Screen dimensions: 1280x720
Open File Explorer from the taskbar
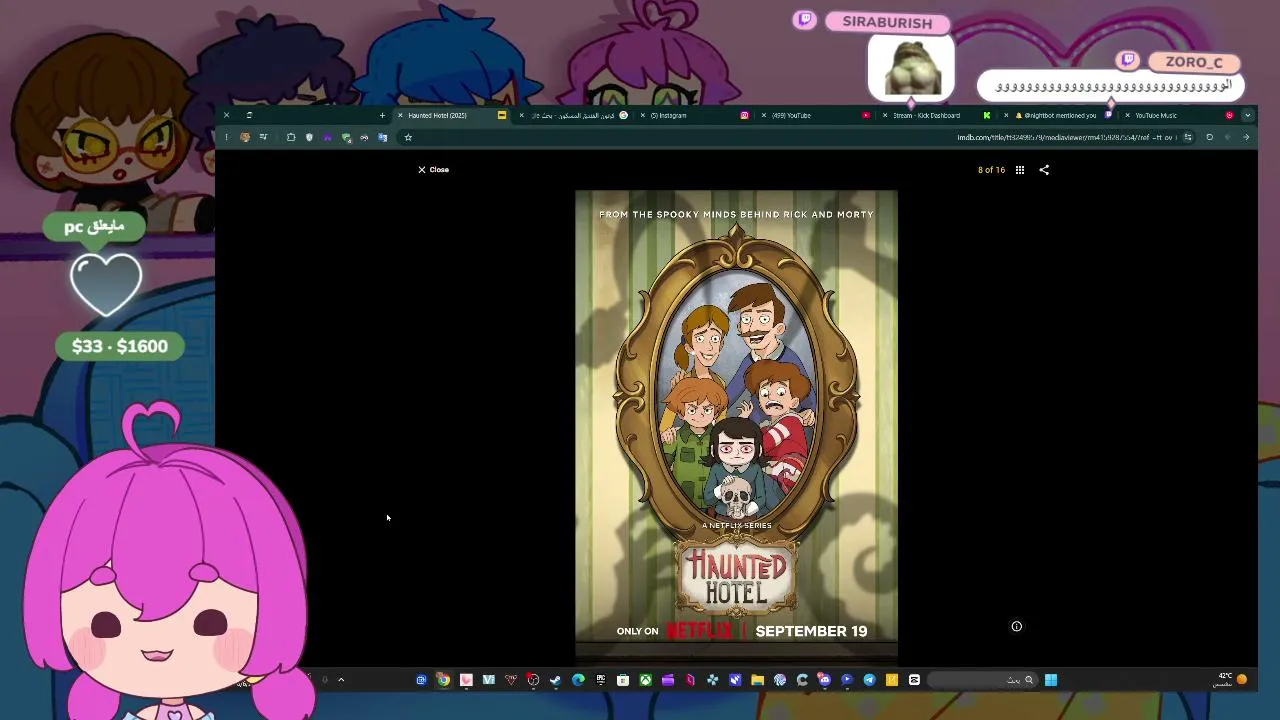click(x=757, y=680)
